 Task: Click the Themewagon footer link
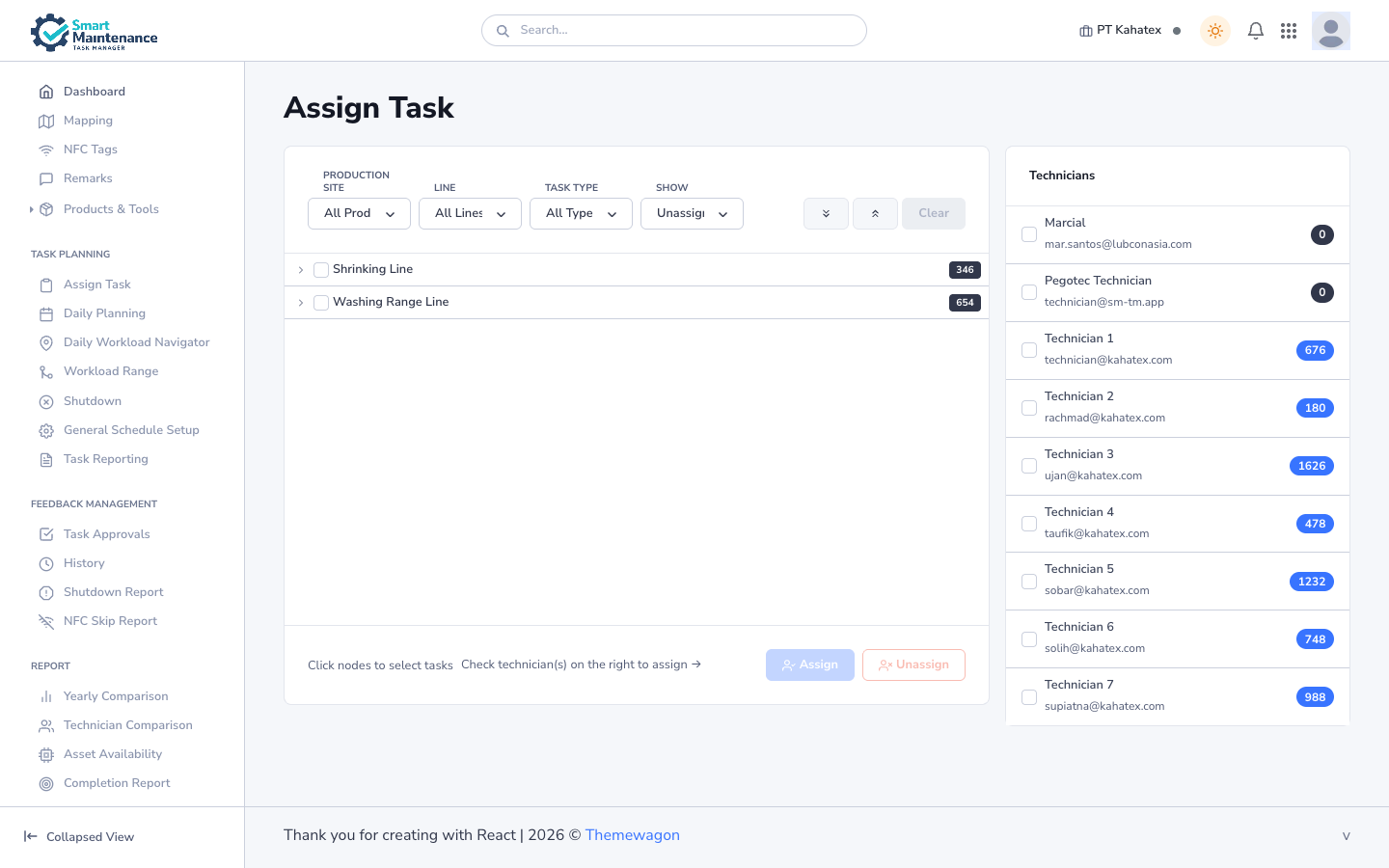(632, 835)
